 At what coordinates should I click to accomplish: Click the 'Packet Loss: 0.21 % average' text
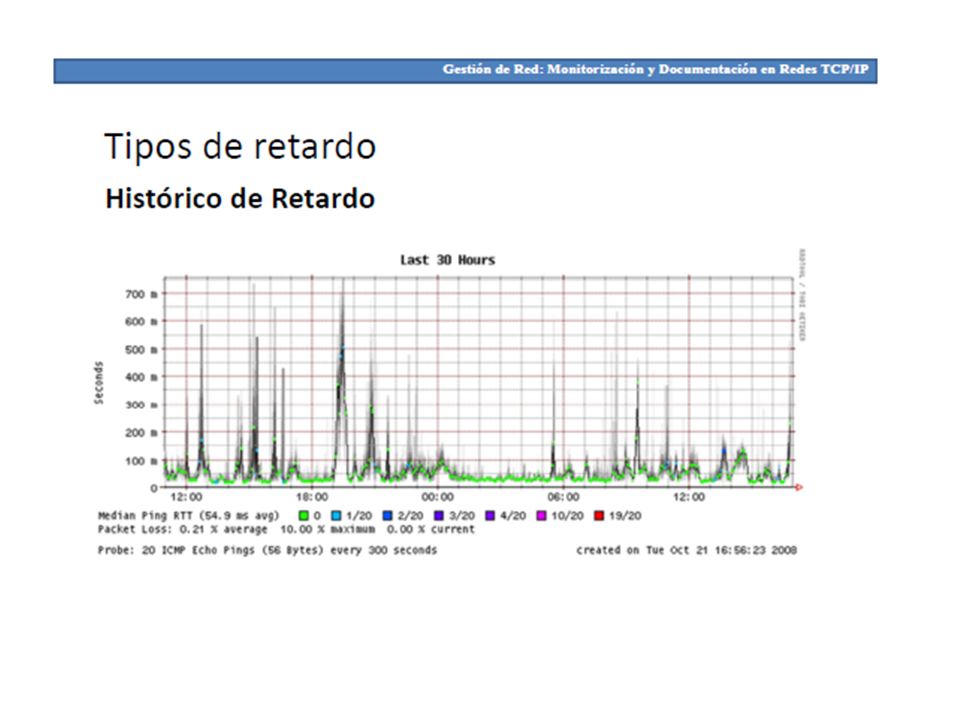point(182,529)
